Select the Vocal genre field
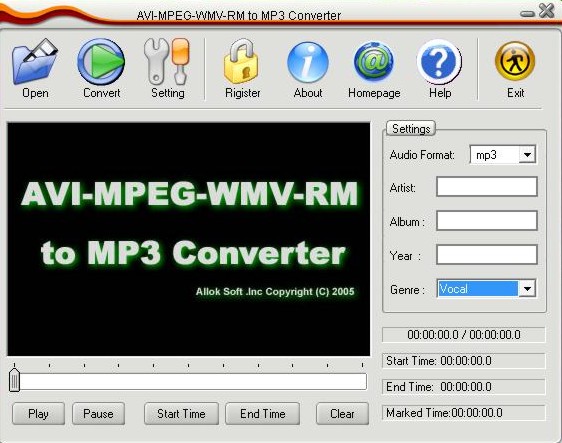562x443 pixels. click(478, 289)
